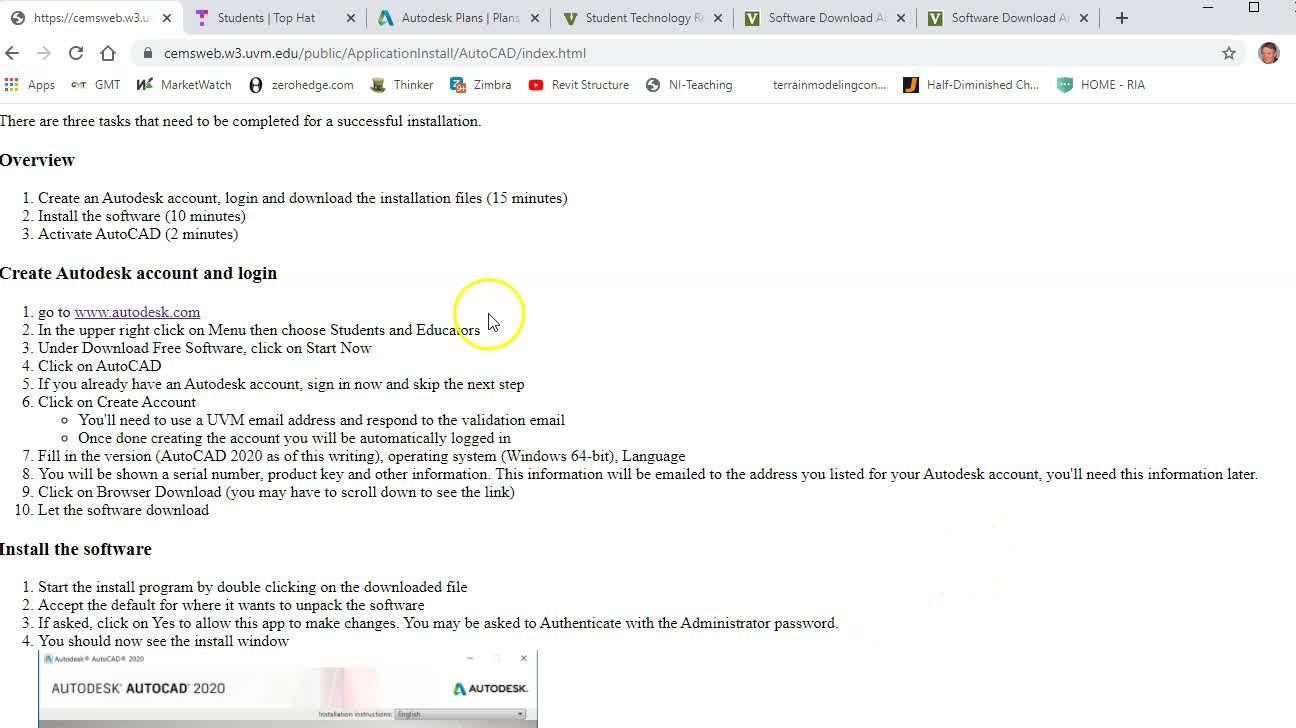Viewport: 1296px width, 728px height.
Task: Click 'Accept the default for where' step text
Action: (x=231, y=605)
